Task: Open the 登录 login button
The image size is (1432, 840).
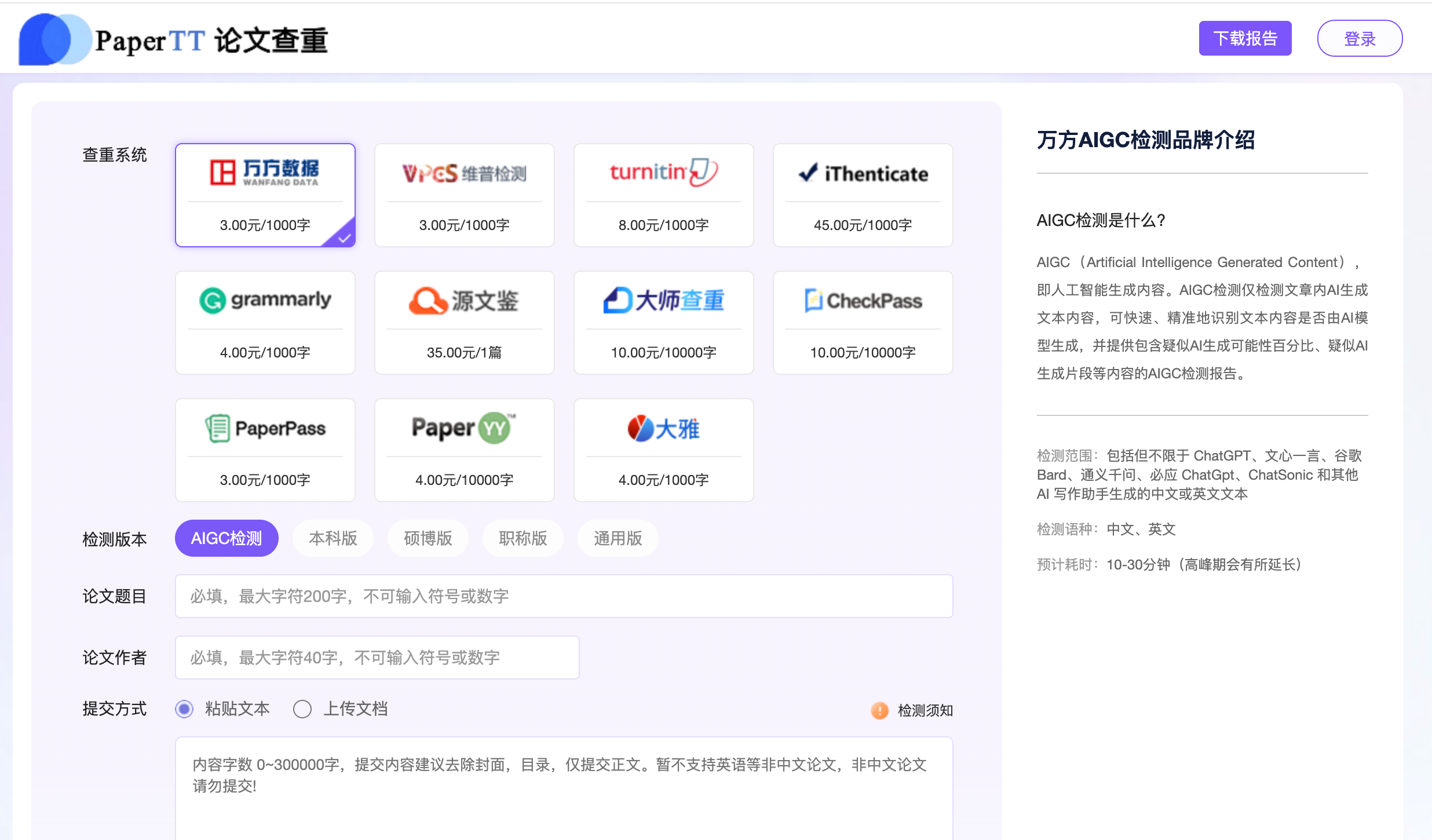Action: [1360, 38]
